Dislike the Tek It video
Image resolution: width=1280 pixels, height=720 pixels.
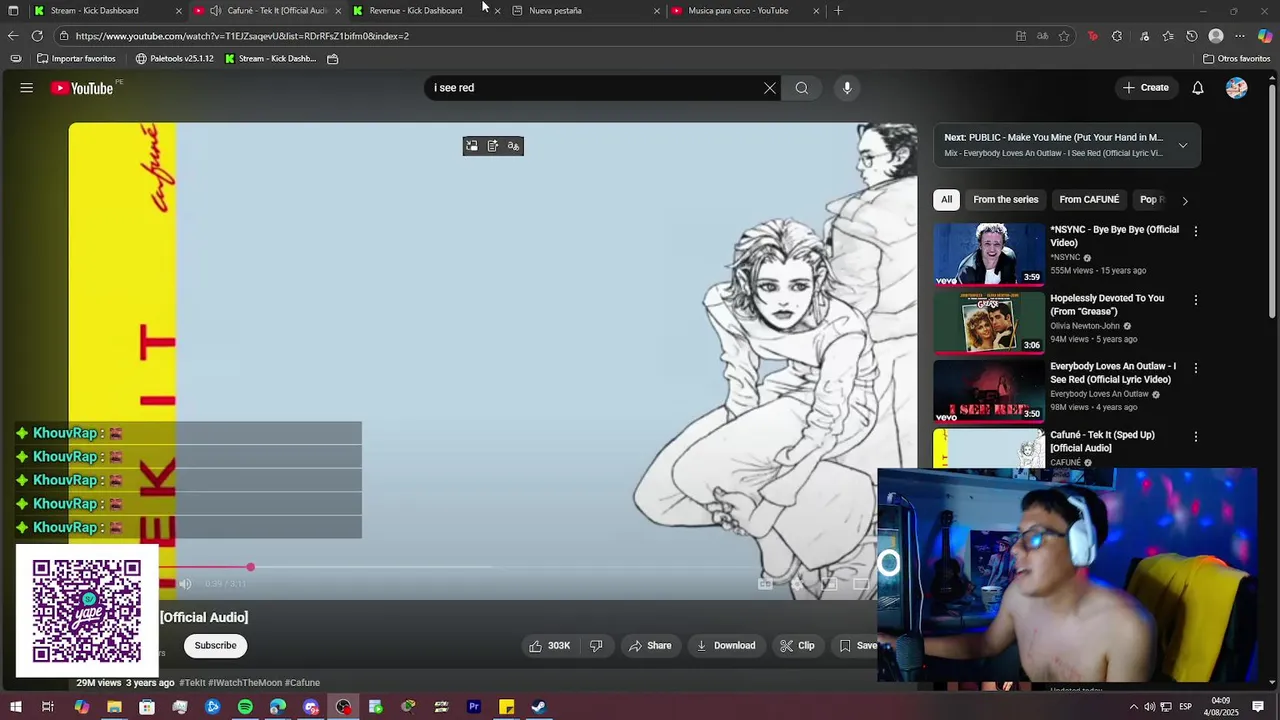coord(596,646)
